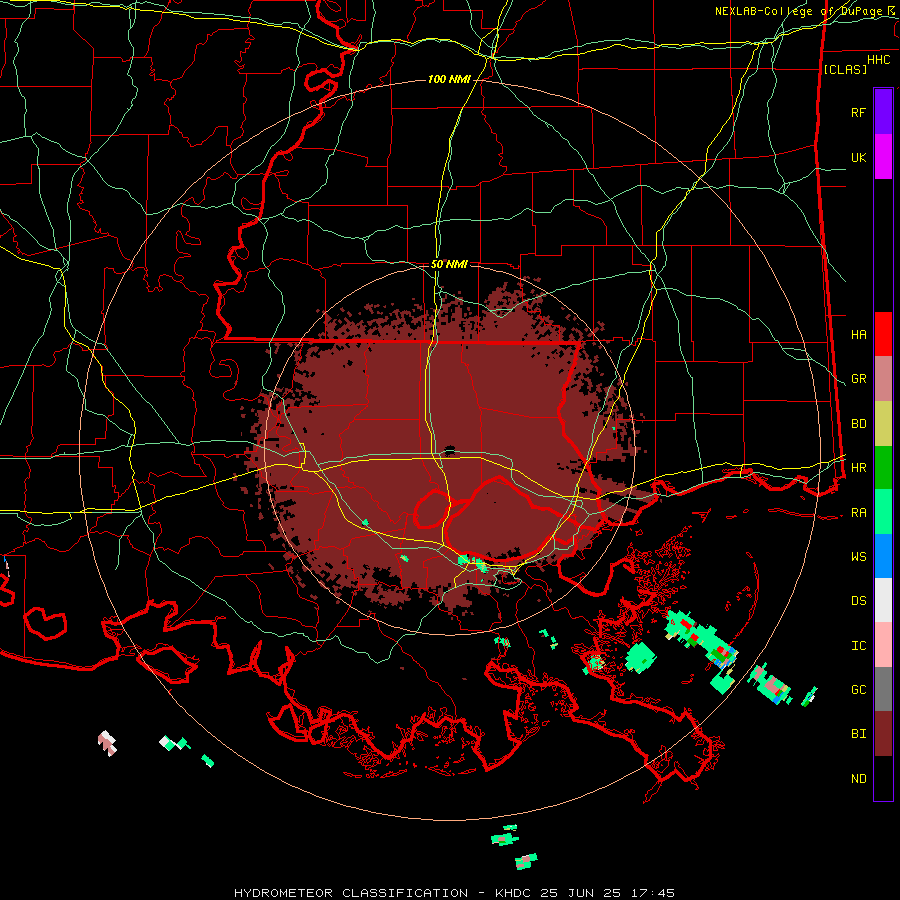Screen dimensions: 900x900
Task: Click the yellow BD legend swatch
Action: coord(883,424)
